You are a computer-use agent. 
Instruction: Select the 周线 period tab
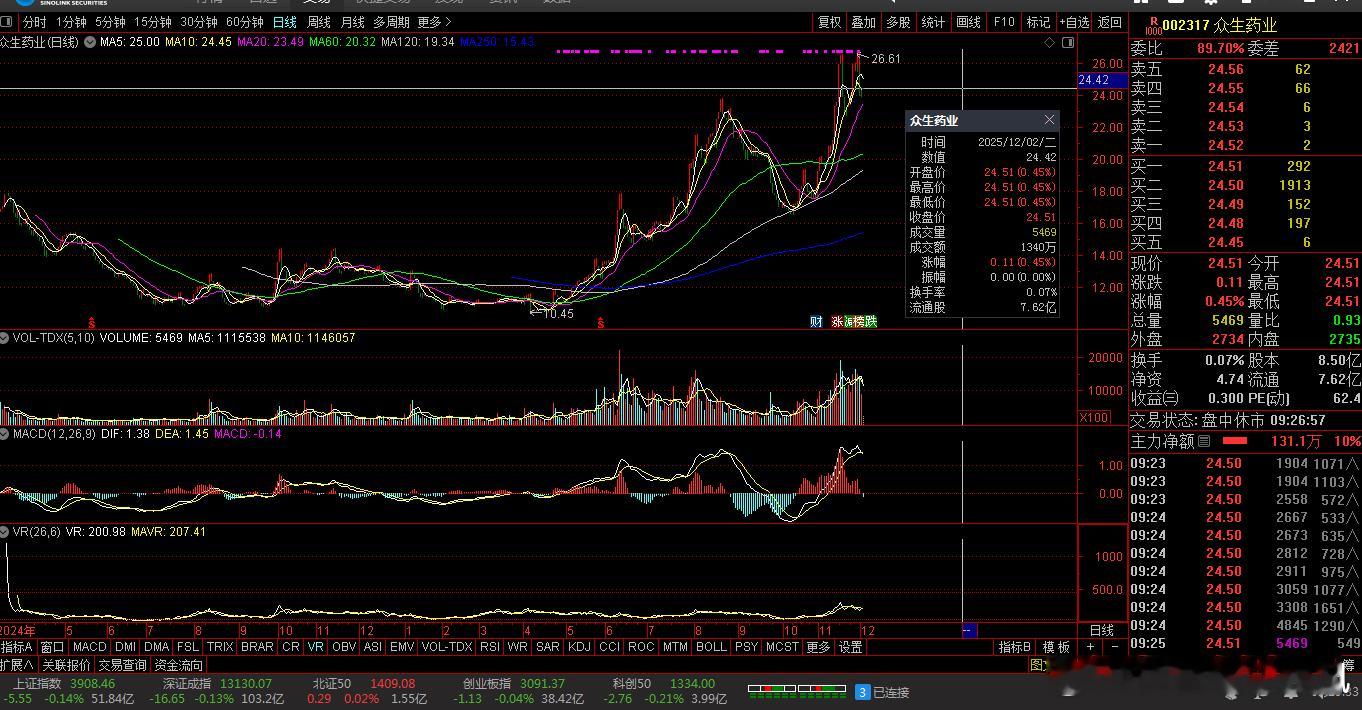(319, 21)
